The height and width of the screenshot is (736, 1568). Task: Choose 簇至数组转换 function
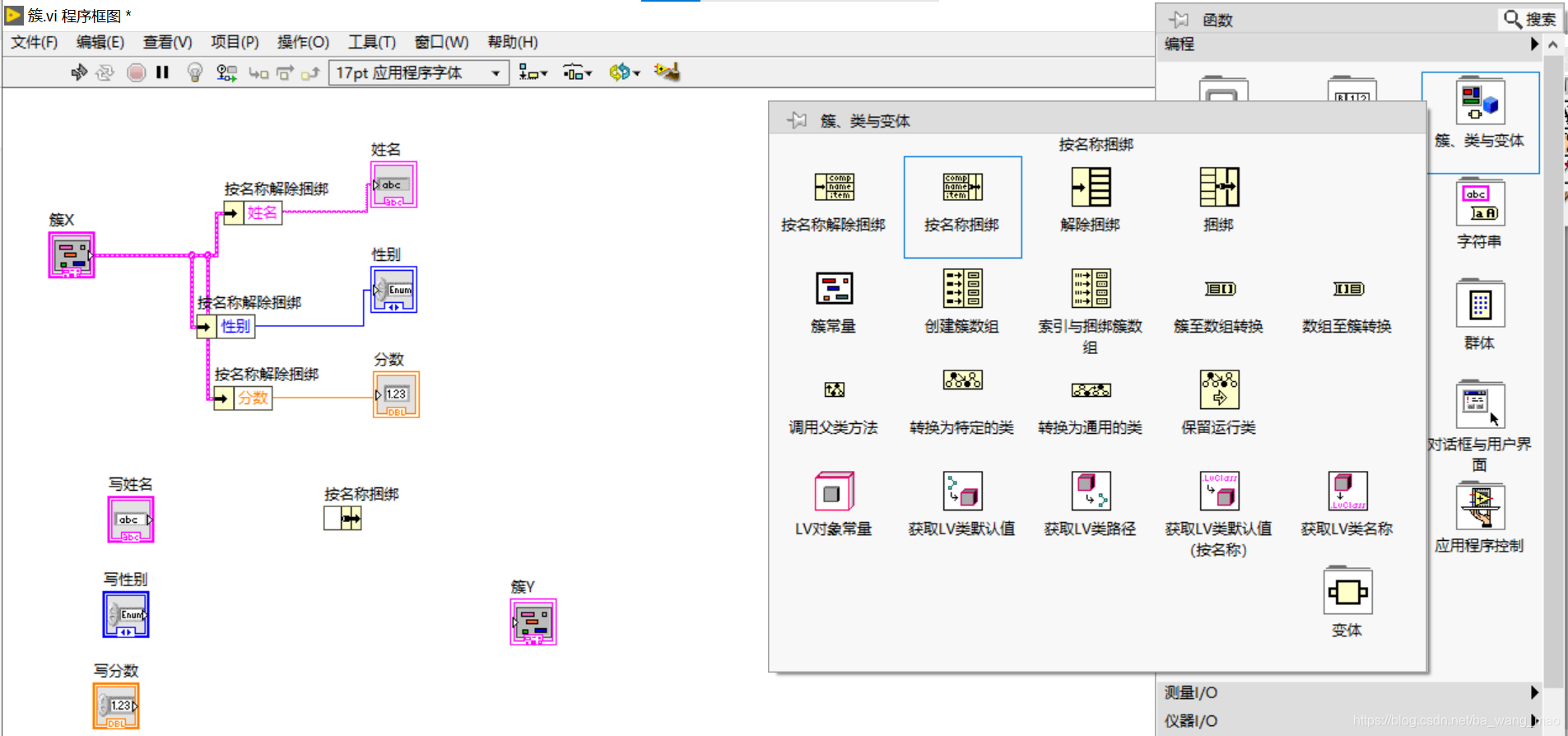(1219, 288)
